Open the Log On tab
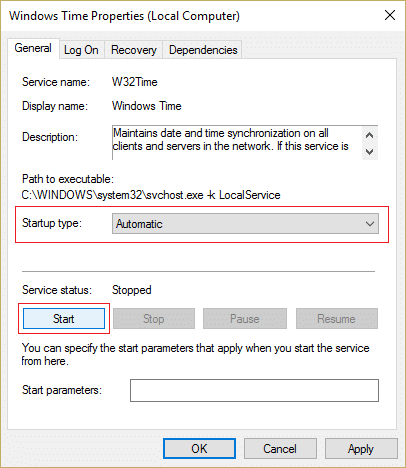The image size is (406, 468). (81, 50)
